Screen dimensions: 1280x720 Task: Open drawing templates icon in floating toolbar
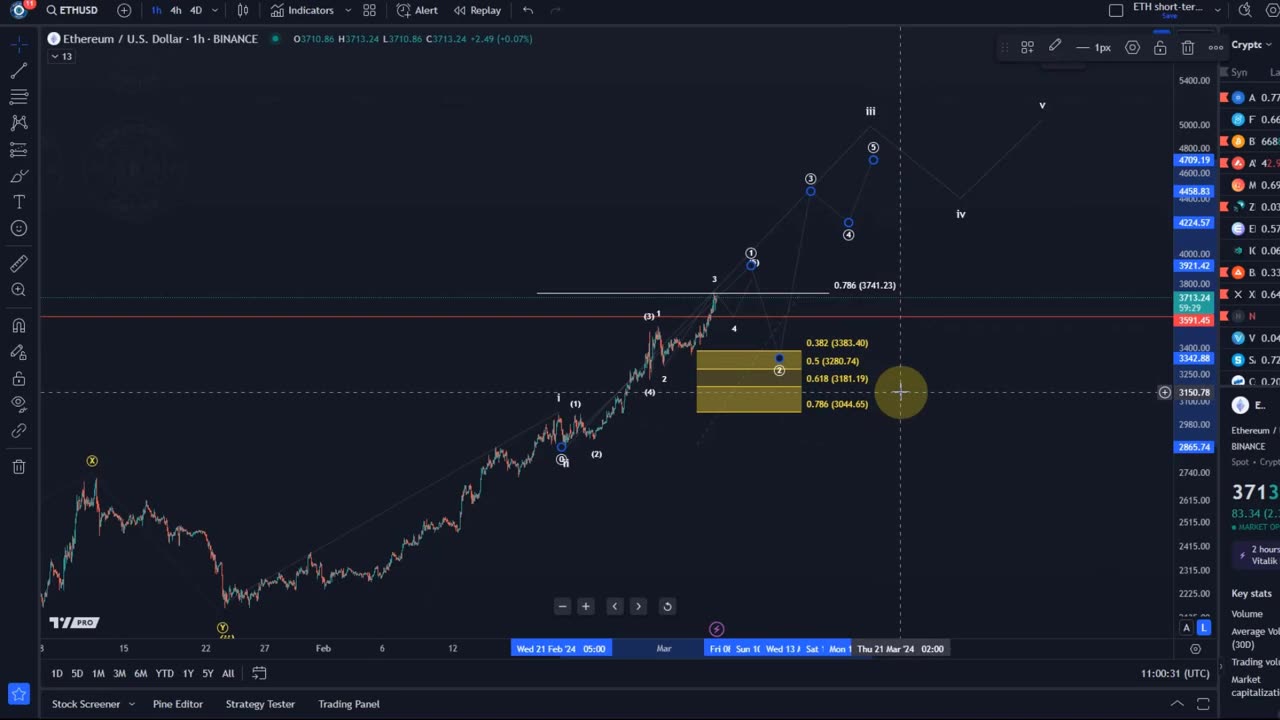click(1027, 47)
